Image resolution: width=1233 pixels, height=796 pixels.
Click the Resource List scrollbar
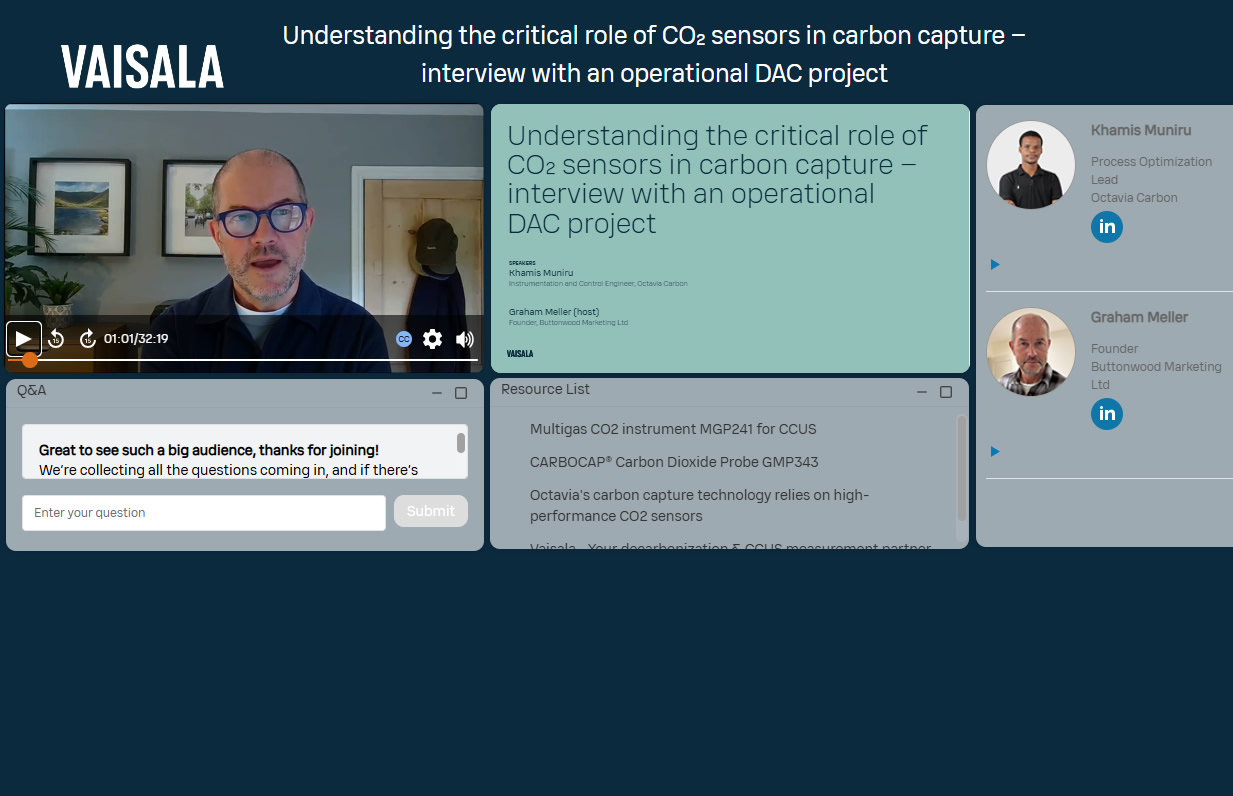[x=961, y=468]
